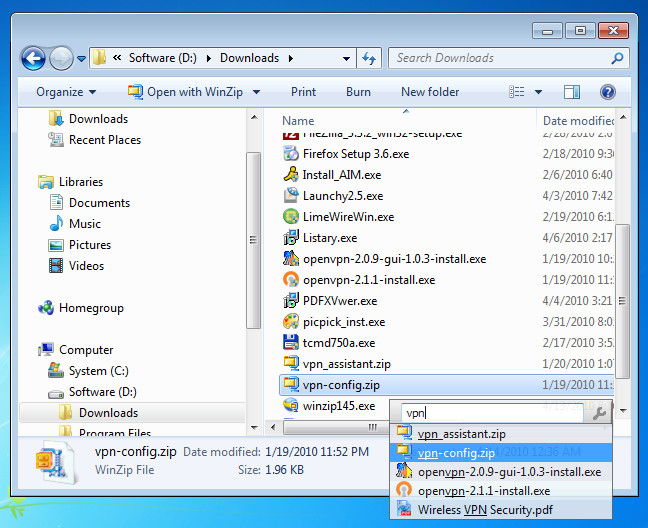648x528 pixels.
Task: Open Documents library
Action: click(x=89, y=203)
